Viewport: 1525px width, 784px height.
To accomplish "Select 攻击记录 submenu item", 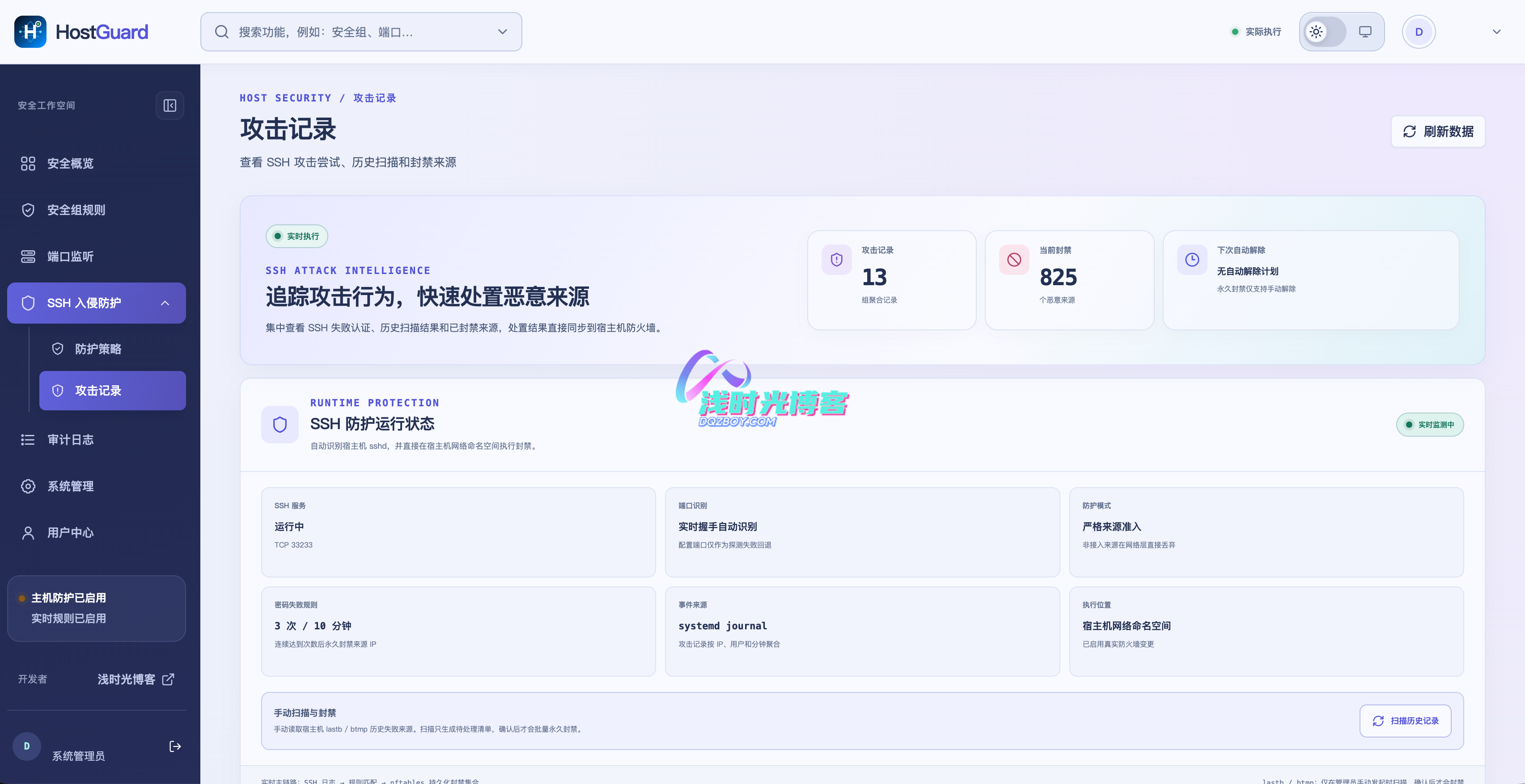I will point(113,391).
